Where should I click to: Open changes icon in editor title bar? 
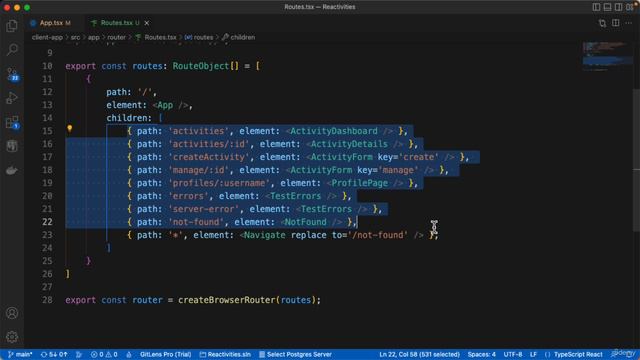click(602, 23)
